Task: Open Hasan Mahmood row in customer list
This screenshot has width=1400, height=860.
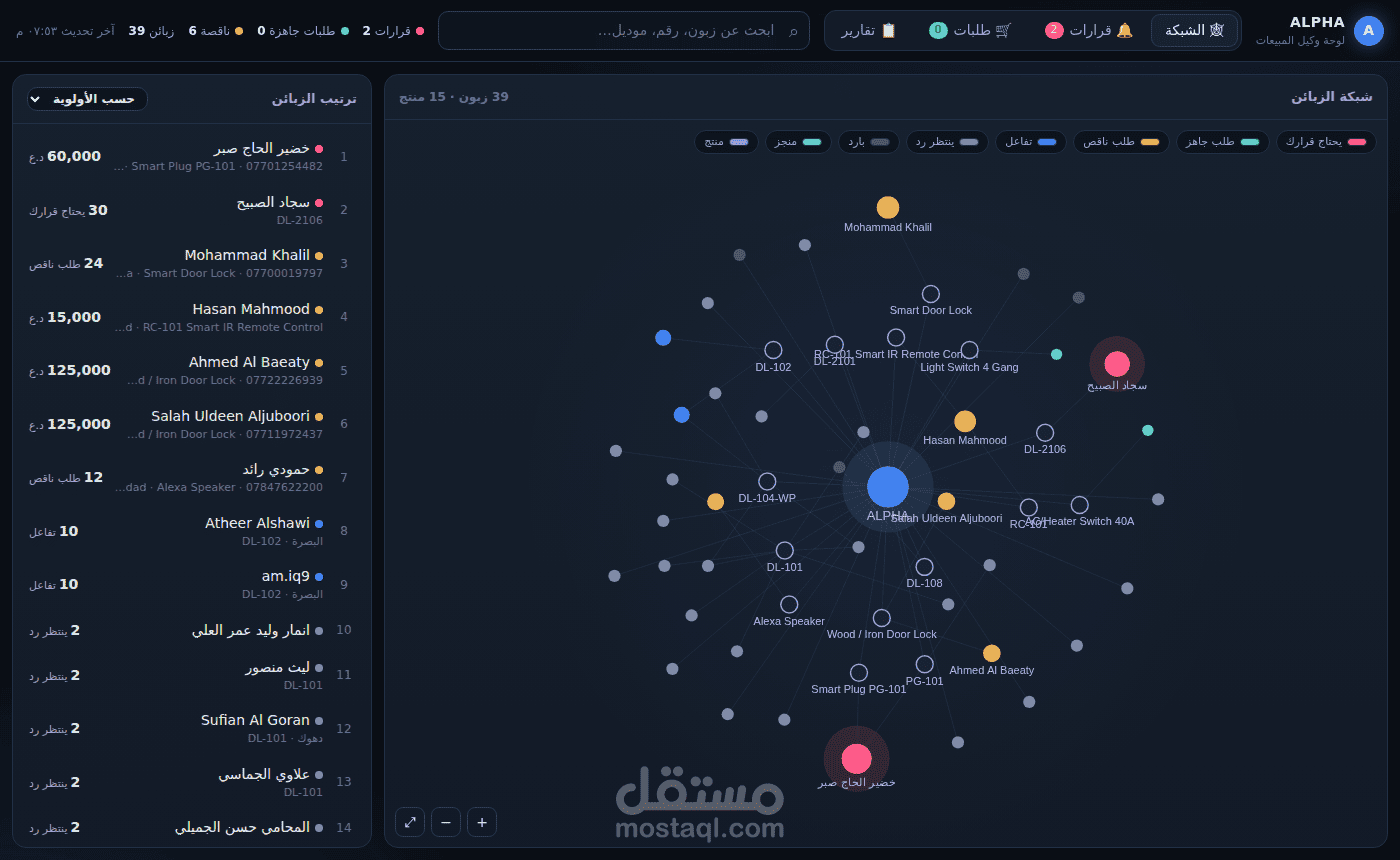Action: tap(192, 317)
